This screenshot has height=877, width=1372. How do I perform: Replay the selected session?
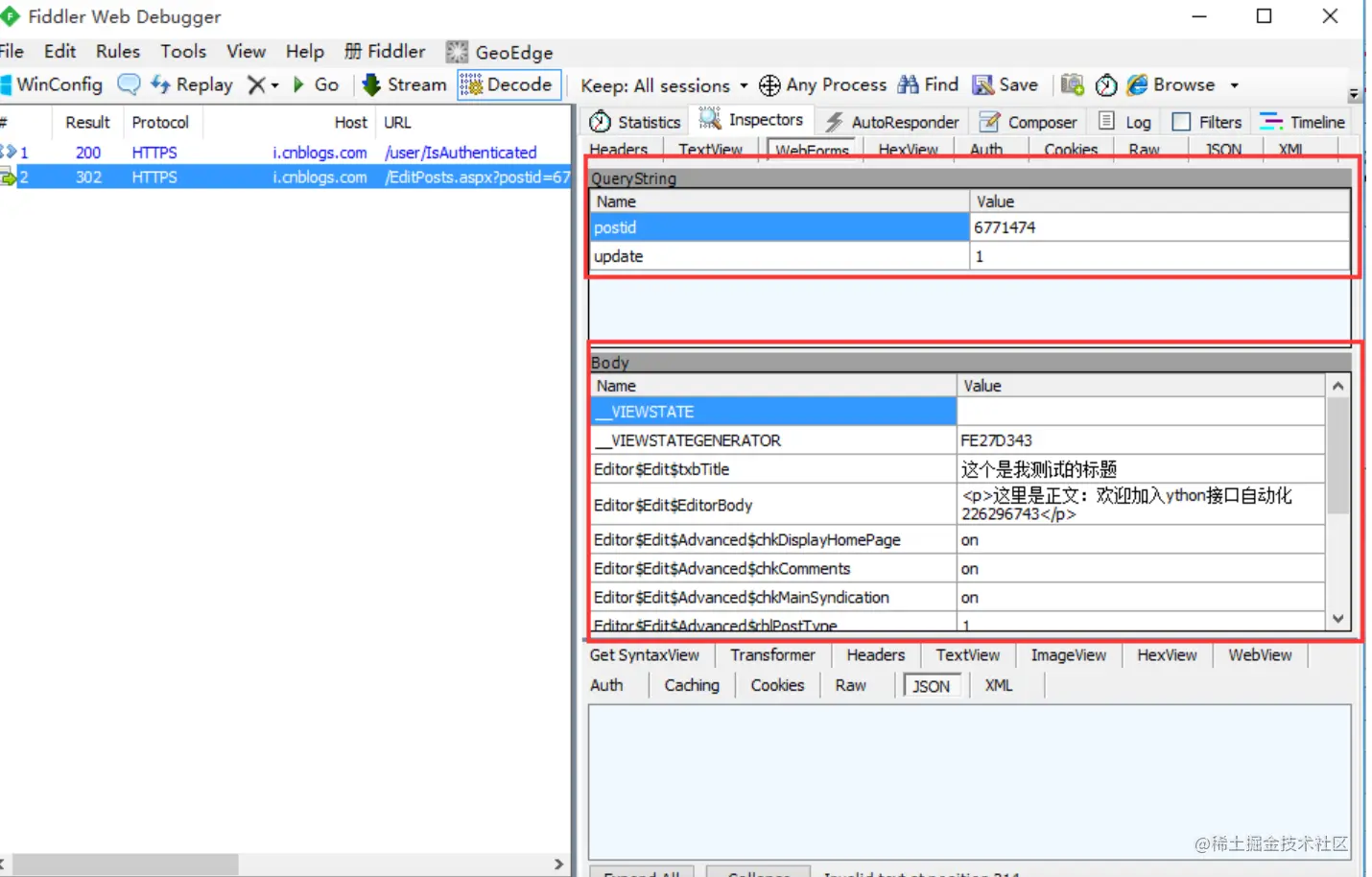[192, 84]
